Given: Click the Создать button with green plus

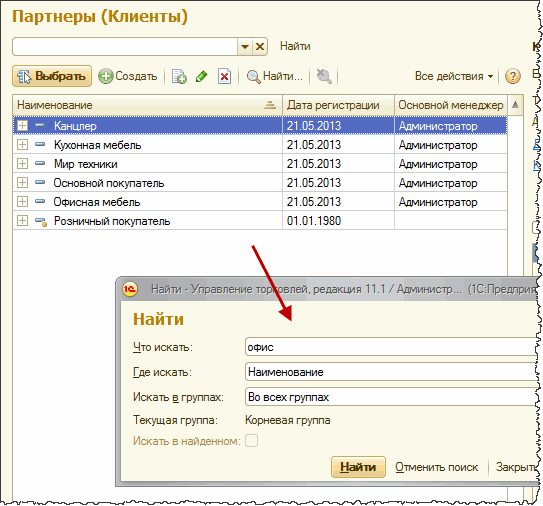Looking at the screenshot, I should (x=128, y=76).
